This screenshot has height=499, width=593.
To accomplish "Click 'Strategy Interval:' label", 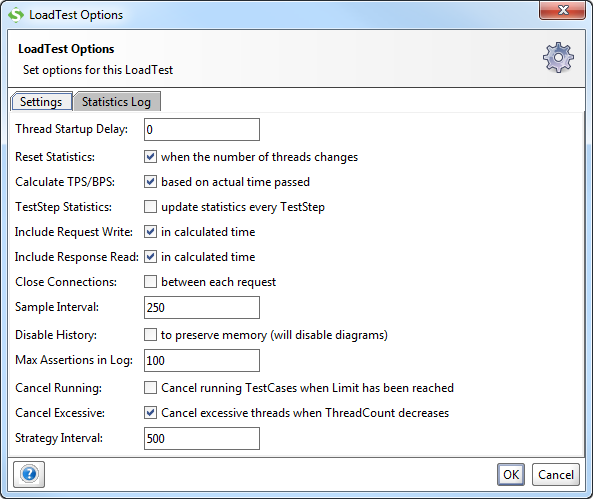I will [59, 438].
